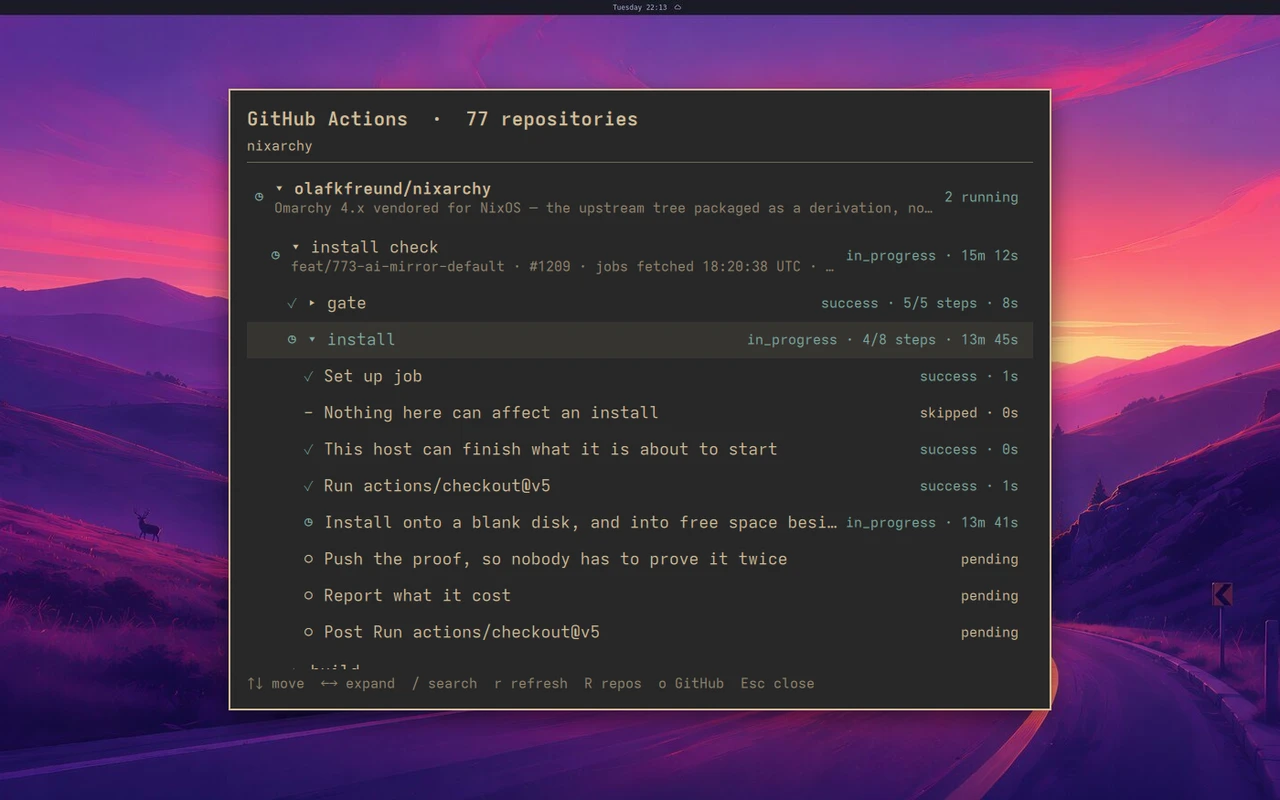Image resolution: width=1280 pixels, height=800 pixels.
Task: Select the Post Run actions/checkout@v5 step
Action: (x=640, y=632)
